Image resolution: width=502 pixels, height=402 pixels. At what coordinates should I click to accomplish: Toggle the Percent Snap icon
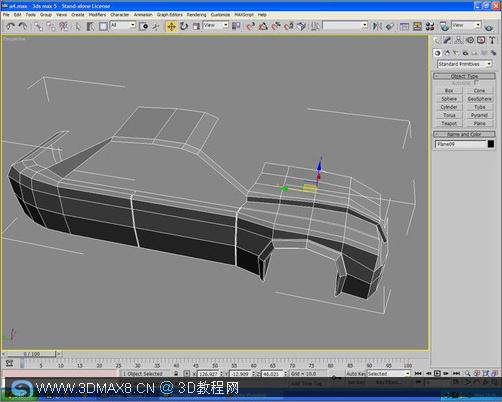tap(276, 26)
